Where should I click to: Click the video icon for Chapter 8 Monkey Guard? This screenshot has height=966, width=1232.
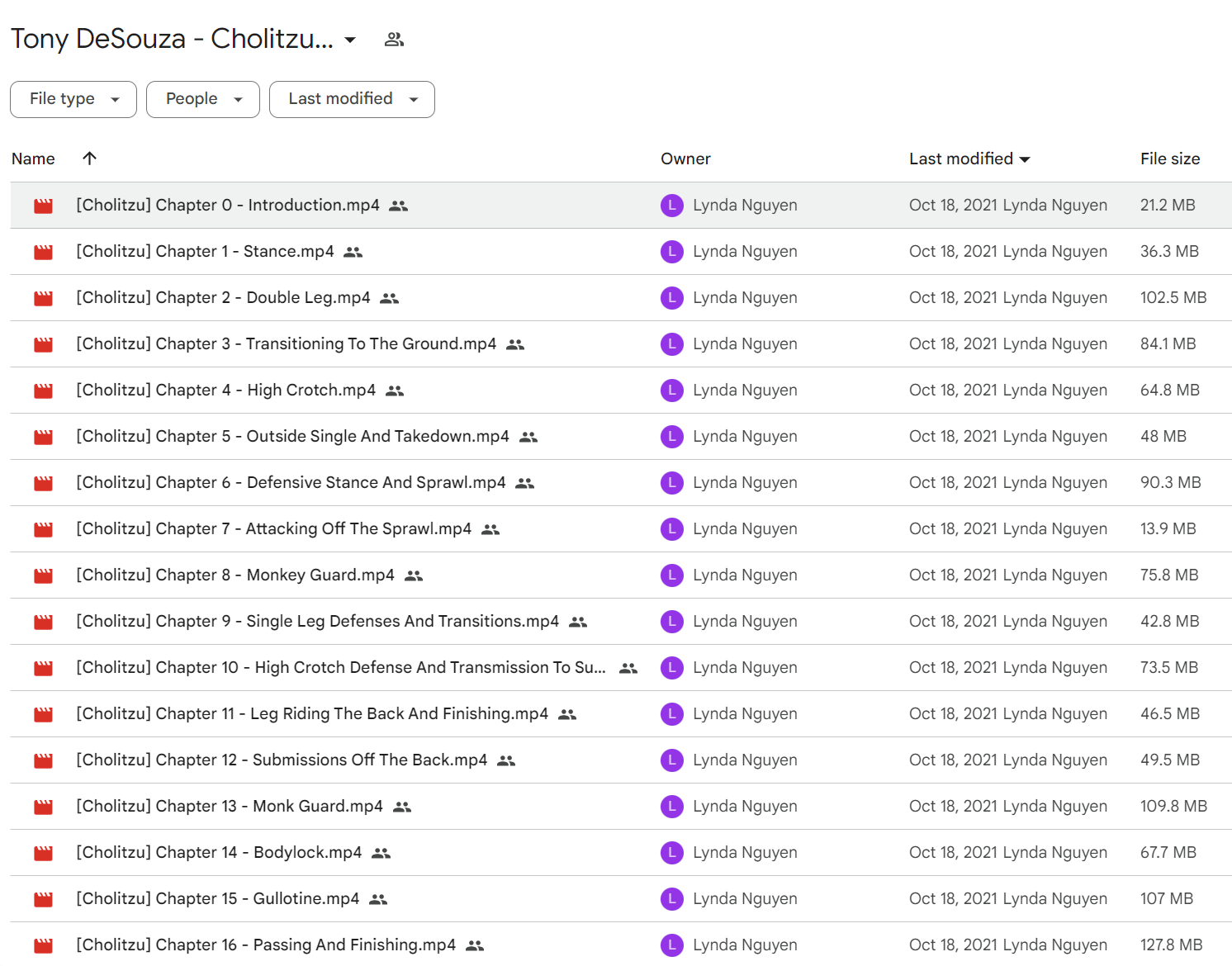(44, 575)
